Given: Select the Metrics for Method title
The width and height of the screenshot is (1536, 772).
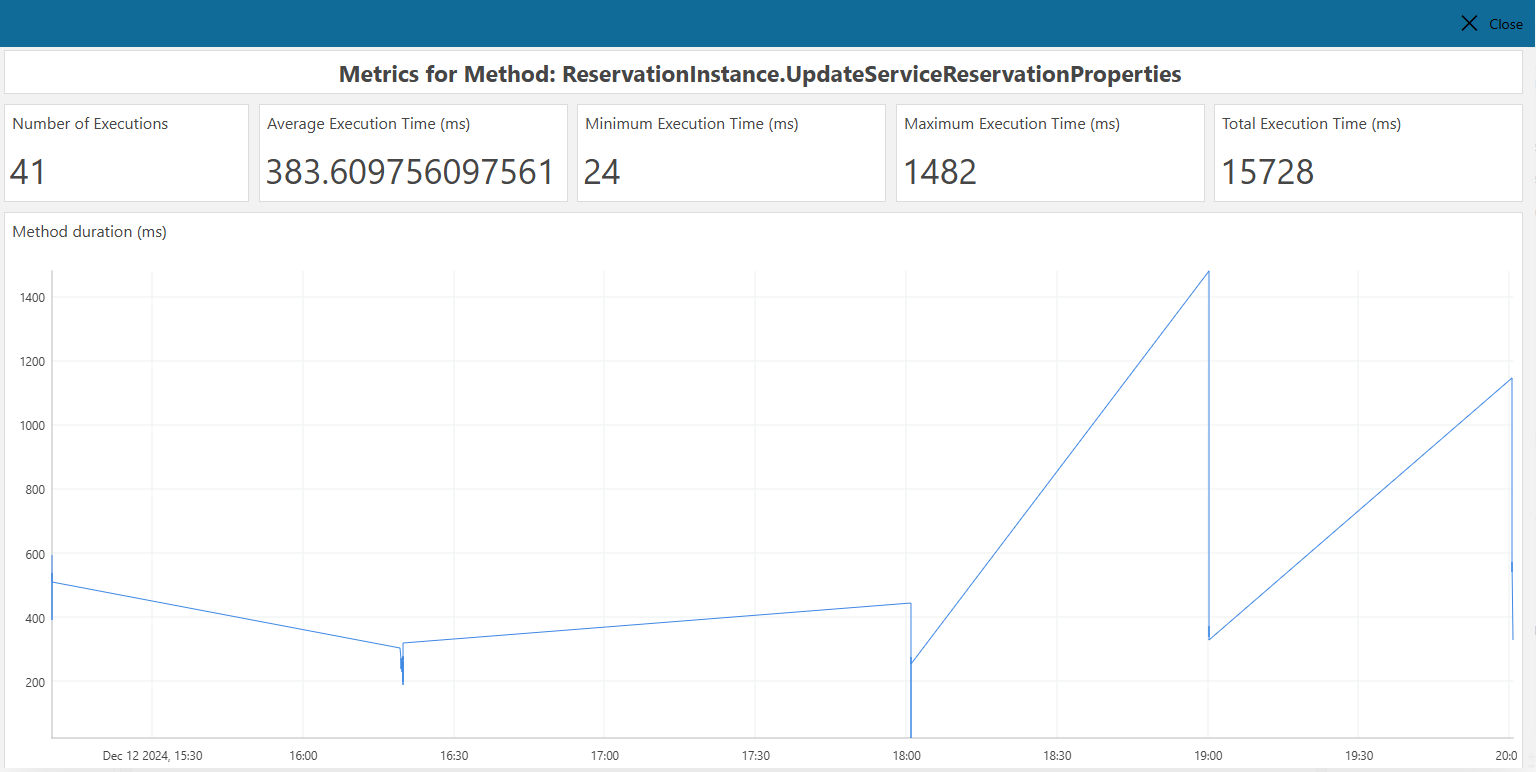Looking at the screenshot, I should point(760,74).
